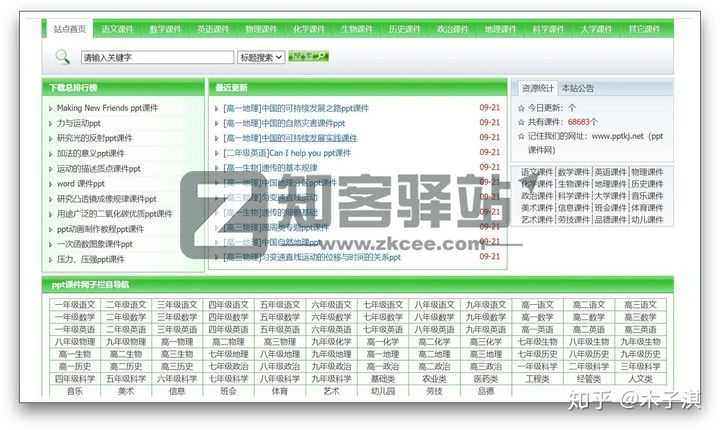Open the word 课件ppt link
Screen dimensions: 720x430
pos(81,183)
